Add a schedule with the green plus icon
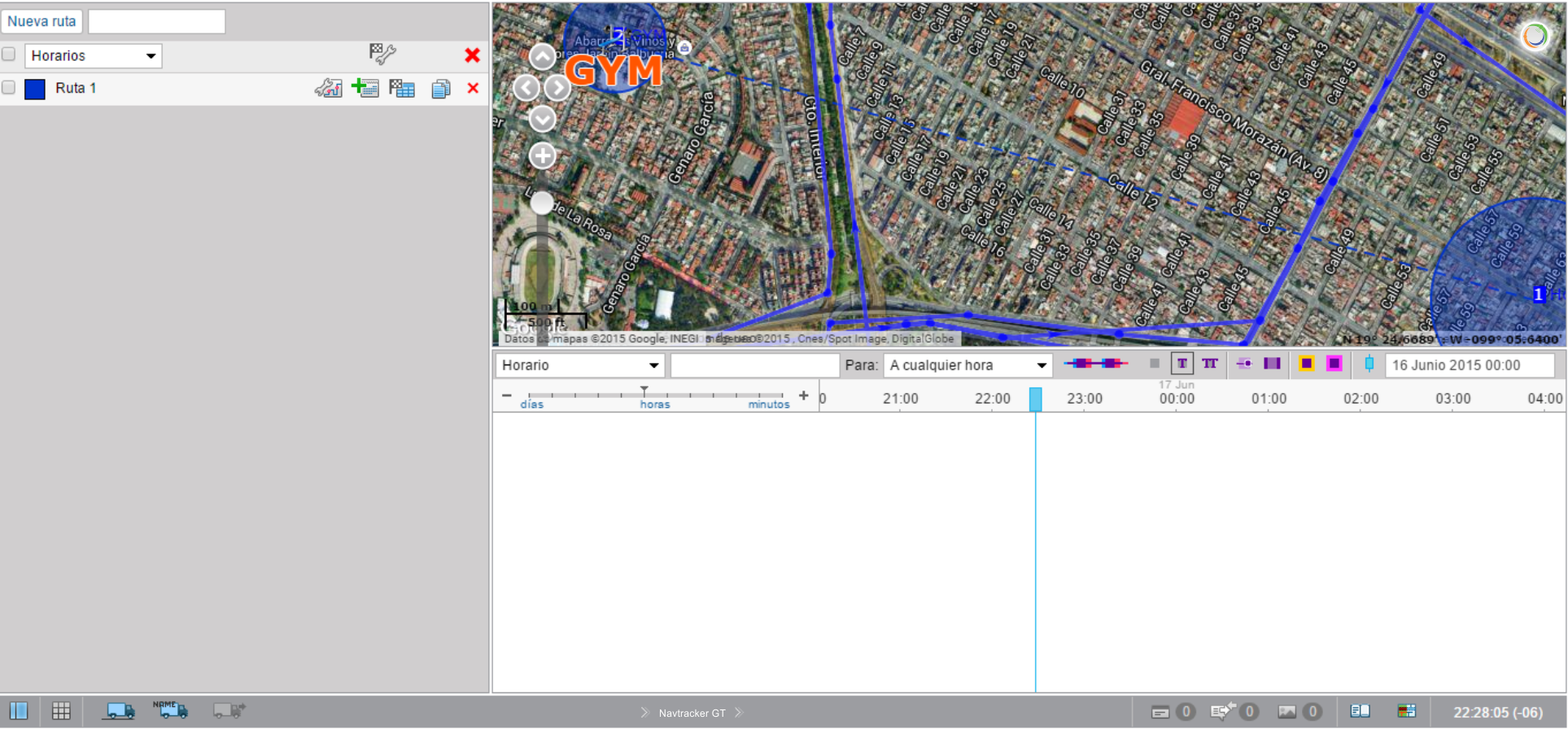Viewport: 1568px width, 729px height. click(x=365, y=88)
